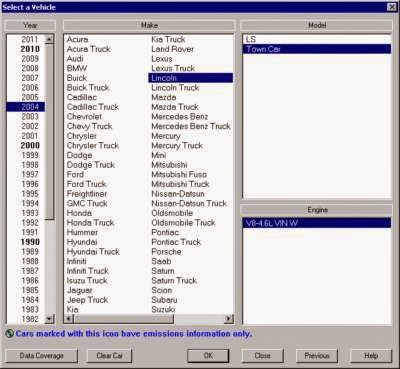Viewport: 400px width, 369px height.
Task: Choose Chevrolet make
Action: pos(84,117)
